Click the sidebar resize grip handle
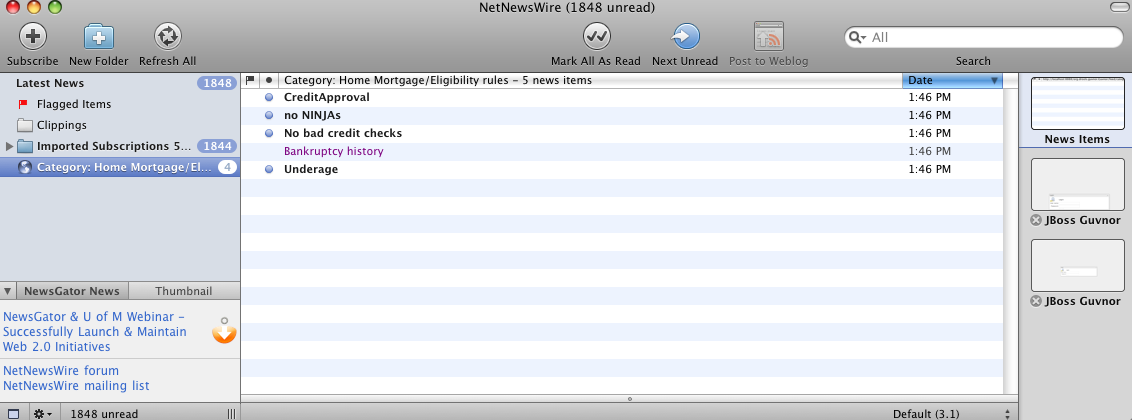The height and width of the screenshot is (420, 1132). pyautogui.click(x=231, y=414)
